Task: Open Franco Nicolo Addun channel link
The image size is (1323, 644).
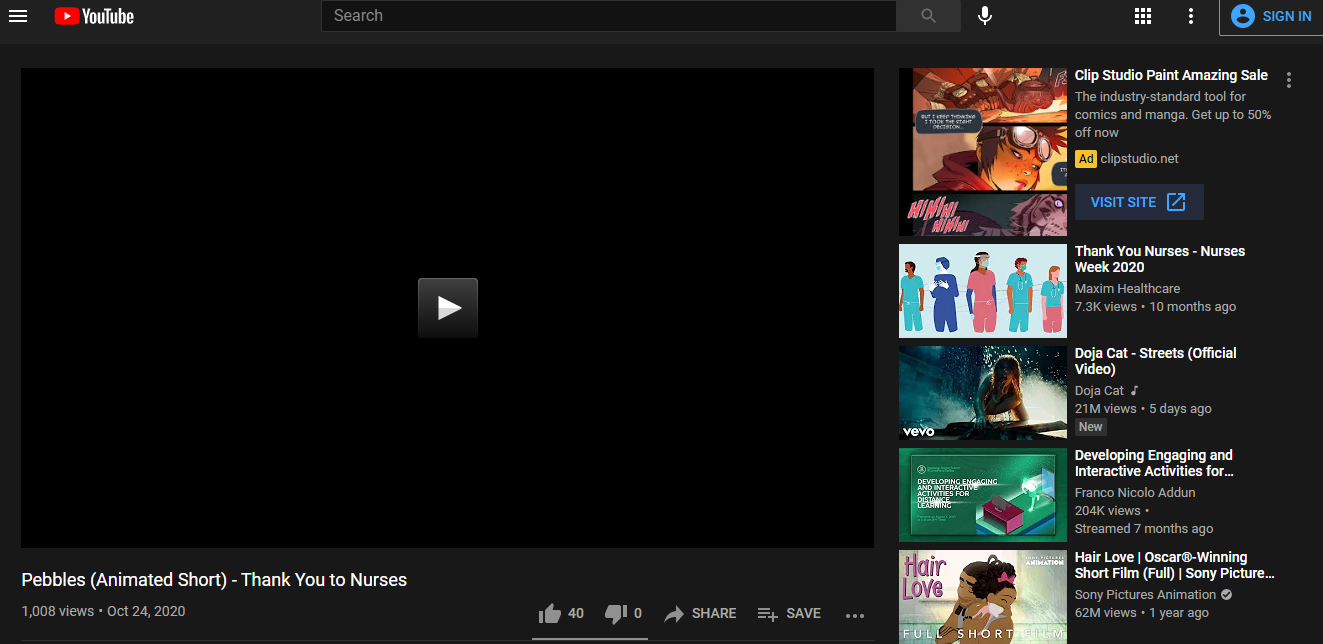Action: [x=1134, y=492]
